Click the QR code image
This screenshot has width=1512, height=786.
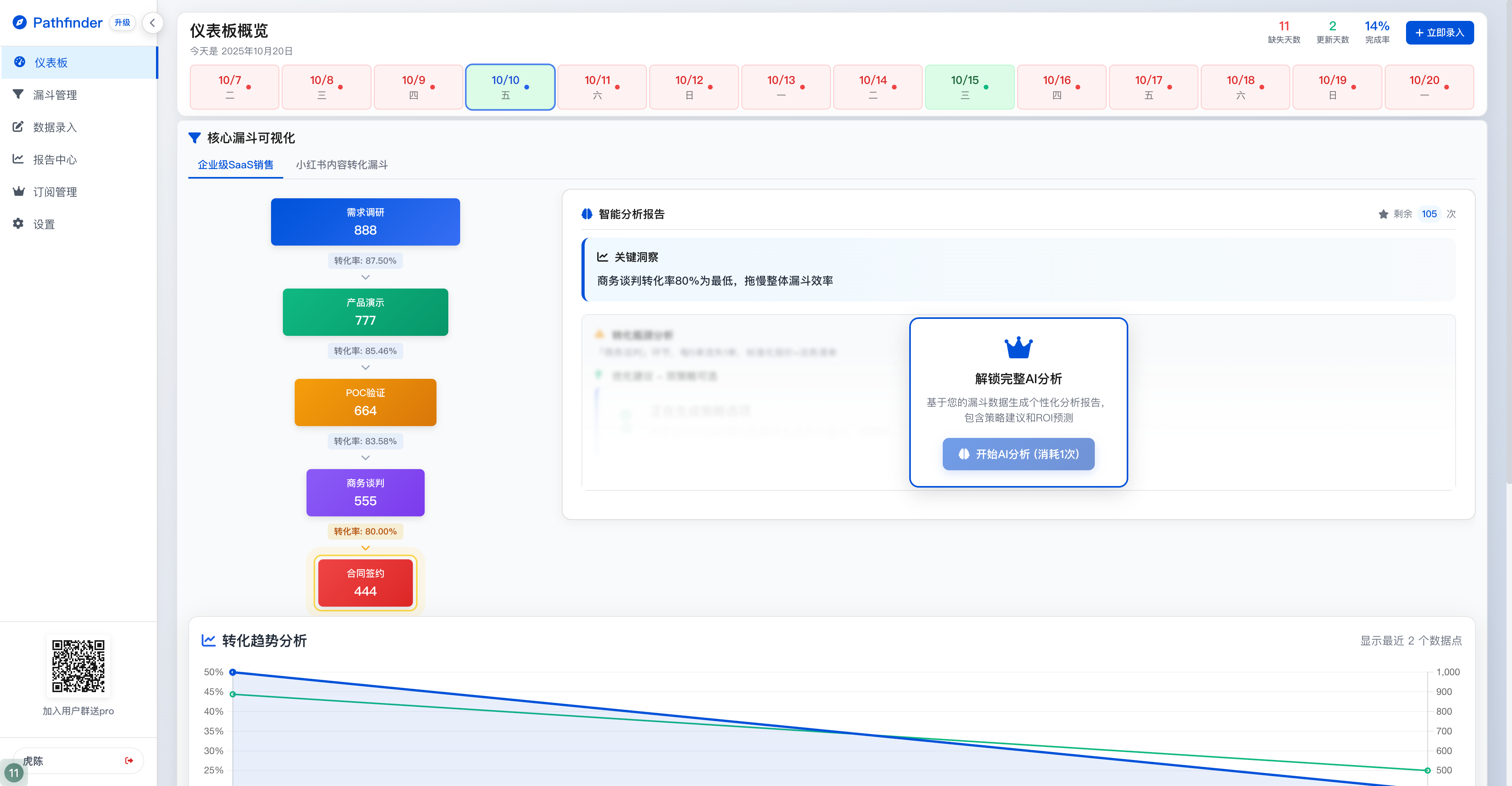tap(78, 666)
